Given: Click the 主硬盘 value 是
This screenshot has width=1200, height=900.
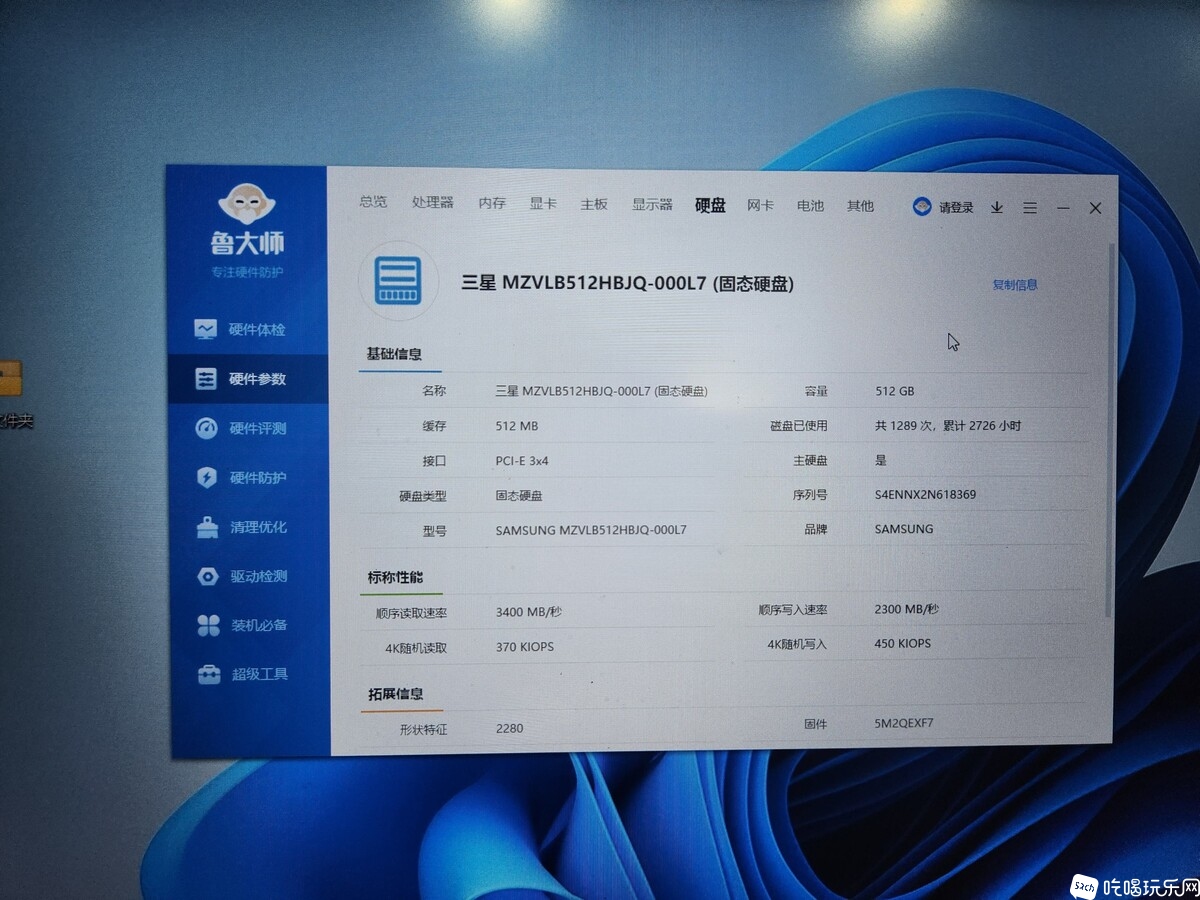Looking at the screenshot, I should pyautogui.click(x=881, y=460).
